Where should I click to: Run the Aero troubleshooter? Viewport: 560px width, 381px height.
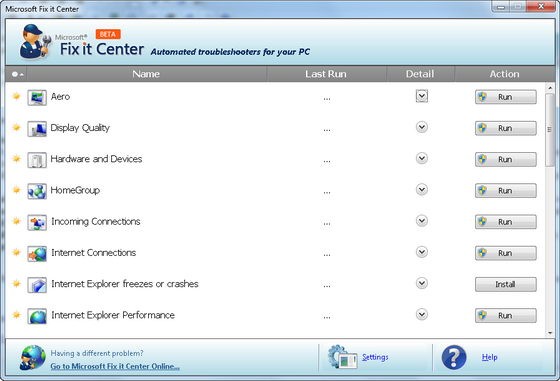[506, 97]
